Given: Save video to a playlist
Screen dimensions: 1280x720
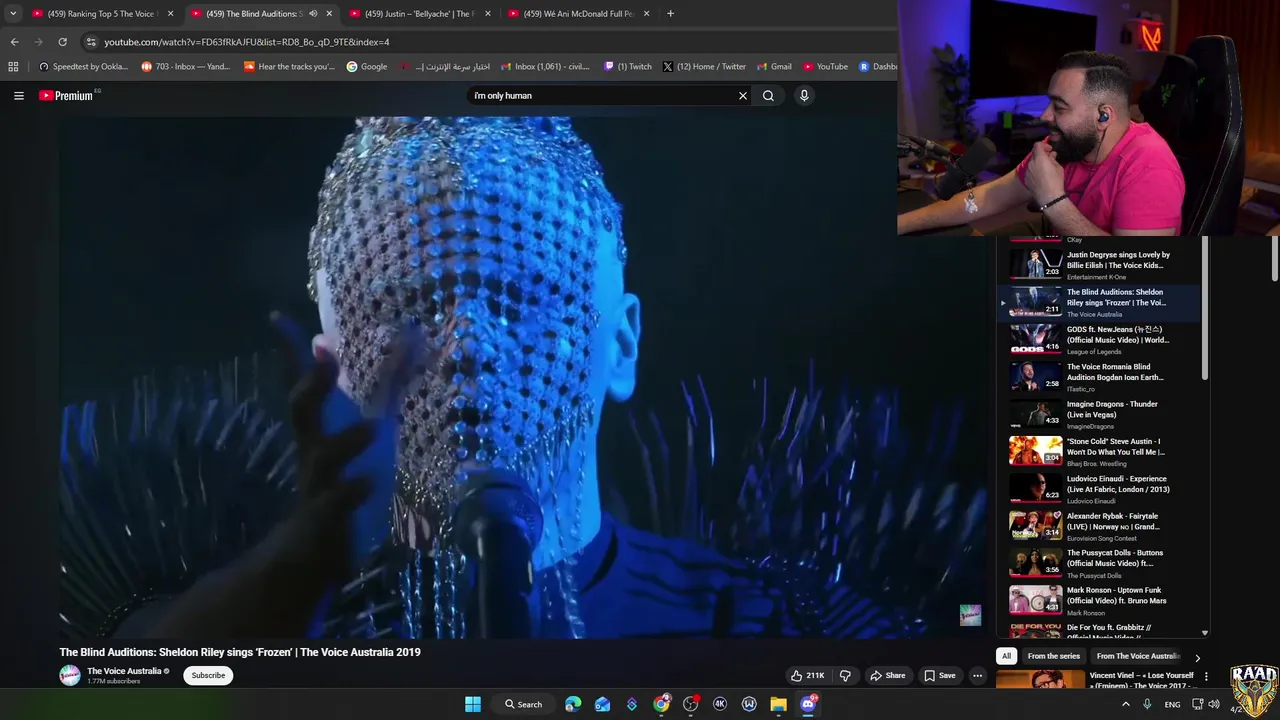Looking at the screenshot, I should (x=939, y=675).
